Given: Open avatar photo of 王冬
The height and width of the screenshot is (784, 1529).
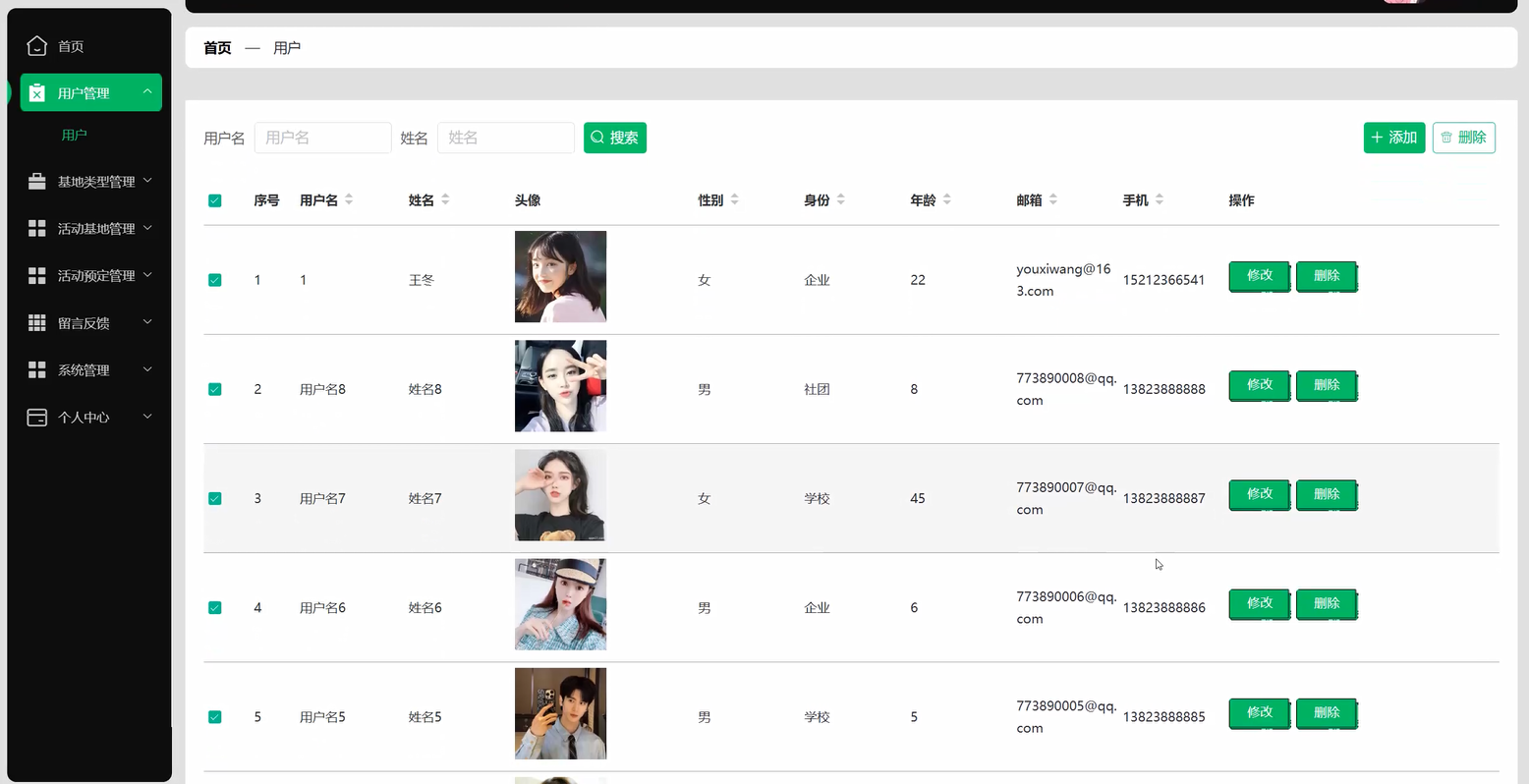Looking at the screenshot, I should click(560, 276).
